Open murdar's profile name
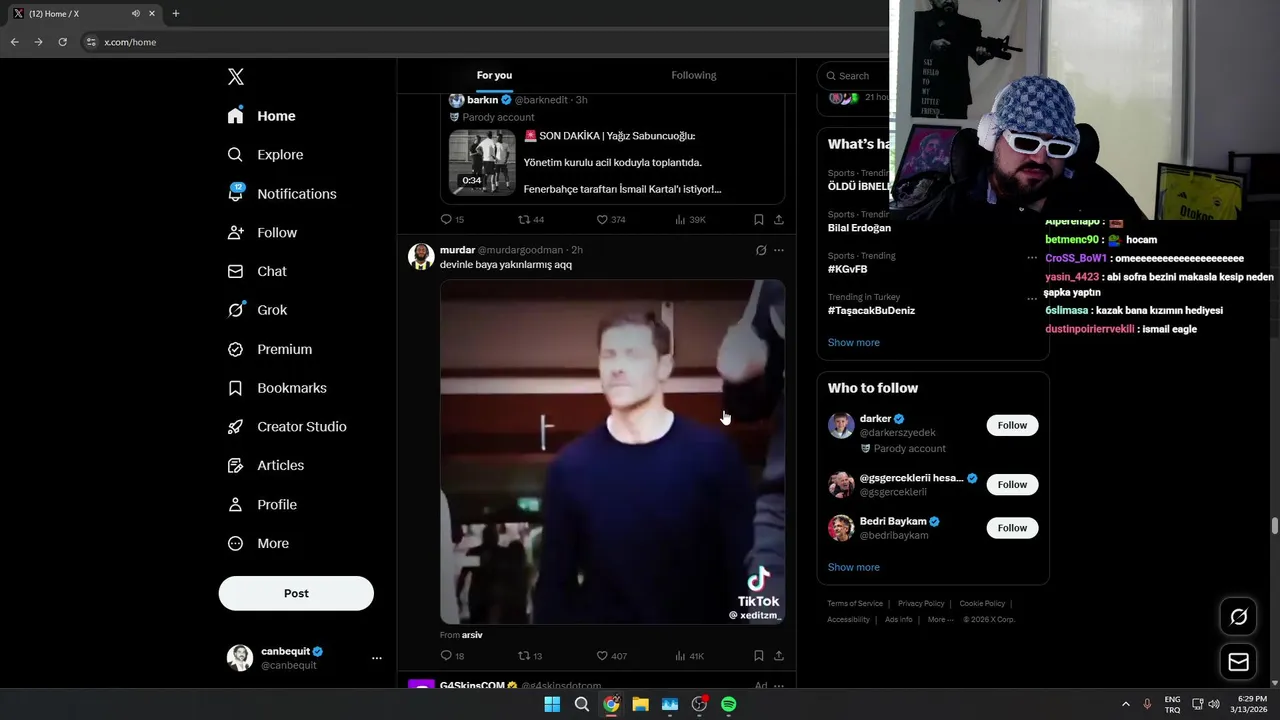Screen dimensions: 1280x720 pyautogui.click(x=457, y=250)
